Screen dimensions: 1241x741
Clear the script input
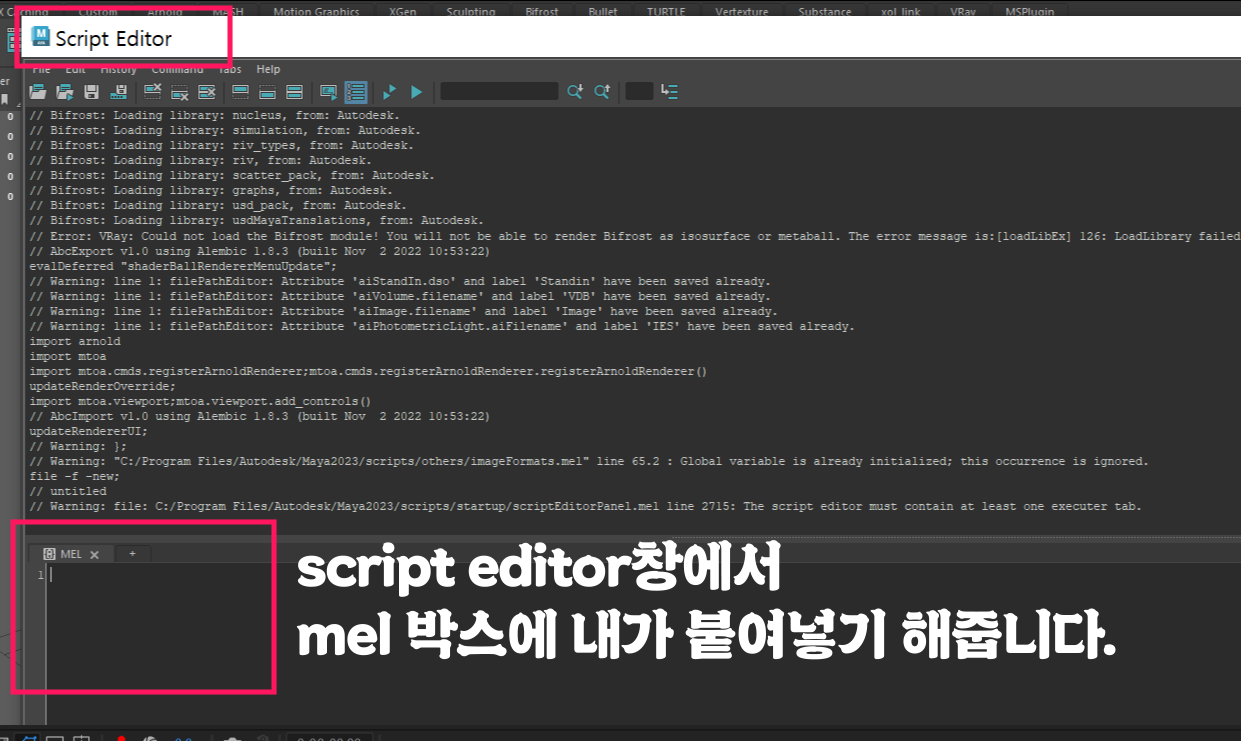[180, 92]
